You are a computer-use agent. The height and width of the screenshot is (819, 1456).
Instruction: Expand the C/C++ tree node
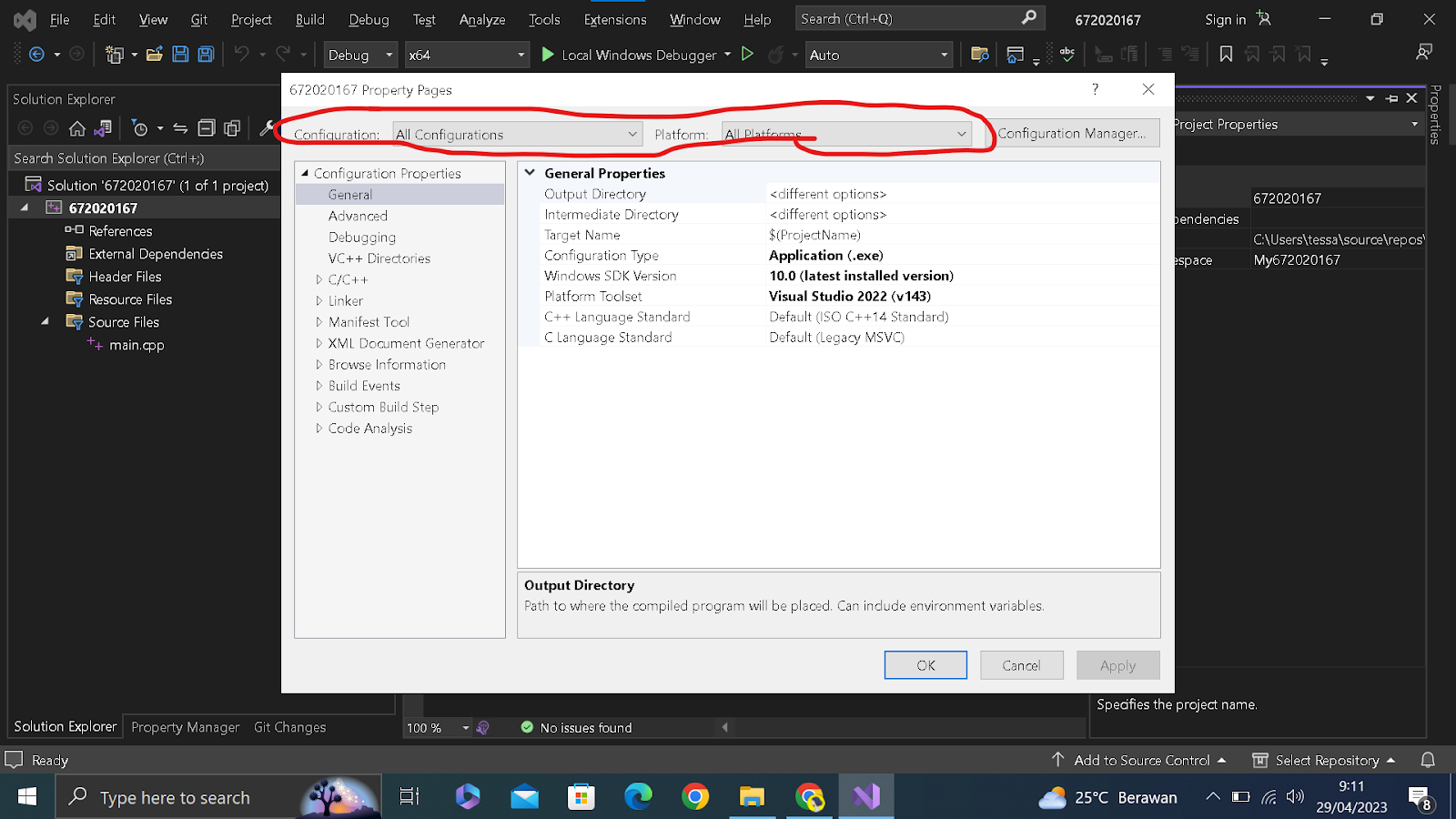[x=318, y=279]
